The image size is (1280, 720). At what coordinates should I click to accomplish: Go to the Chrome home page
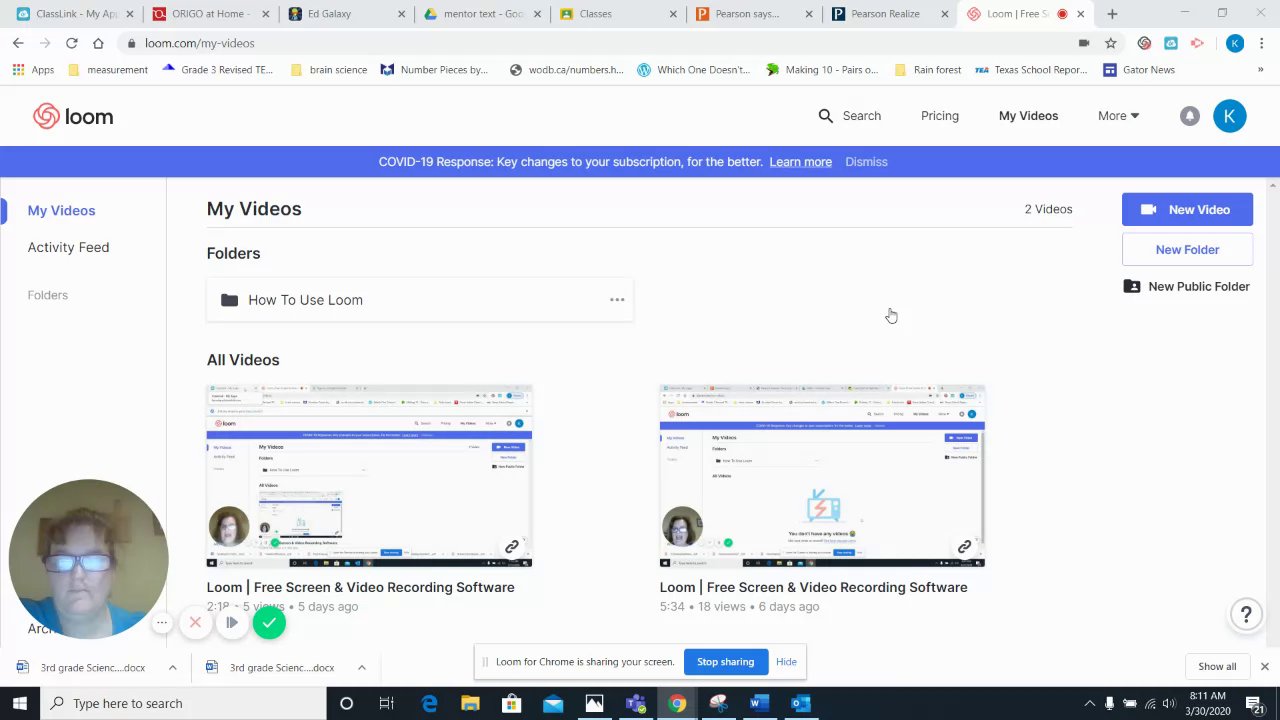point(98,43)
